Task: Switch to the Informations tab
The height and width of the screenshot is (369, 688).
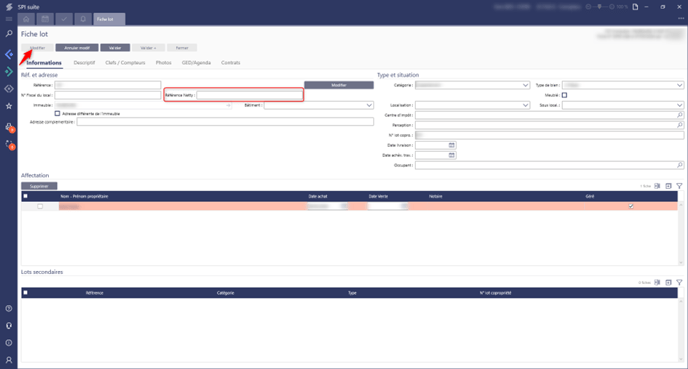Action: pos(44,63)
